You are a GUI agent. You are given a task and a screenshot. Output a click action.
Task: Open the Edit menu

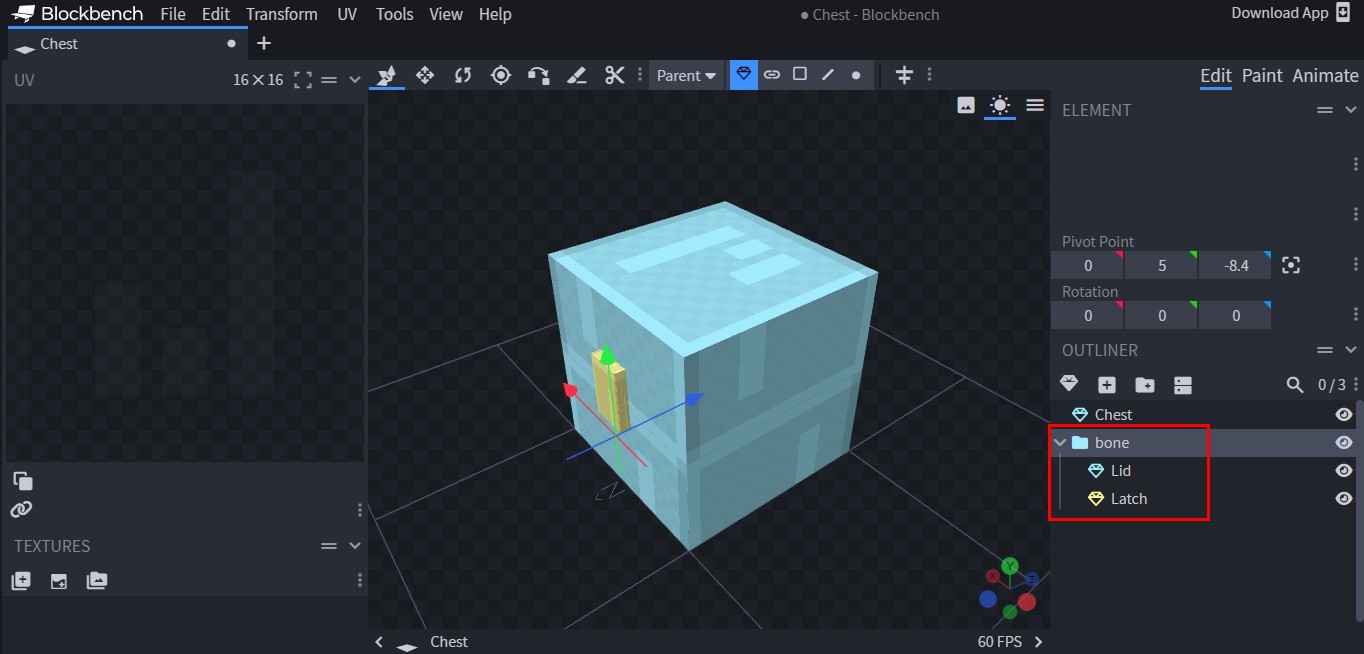point(215,14)
